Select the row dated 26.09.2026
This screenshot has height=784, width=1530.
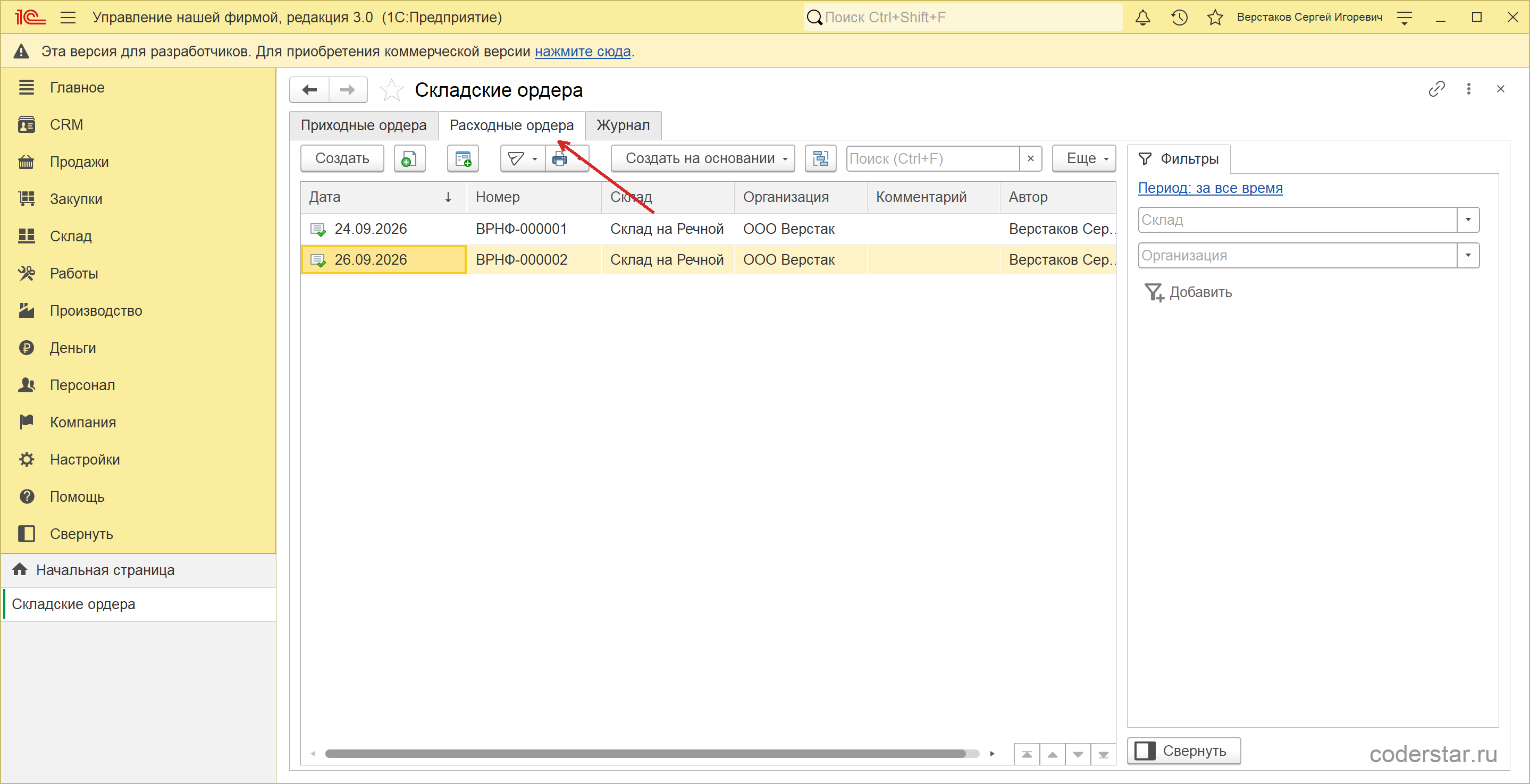[708, 259]
